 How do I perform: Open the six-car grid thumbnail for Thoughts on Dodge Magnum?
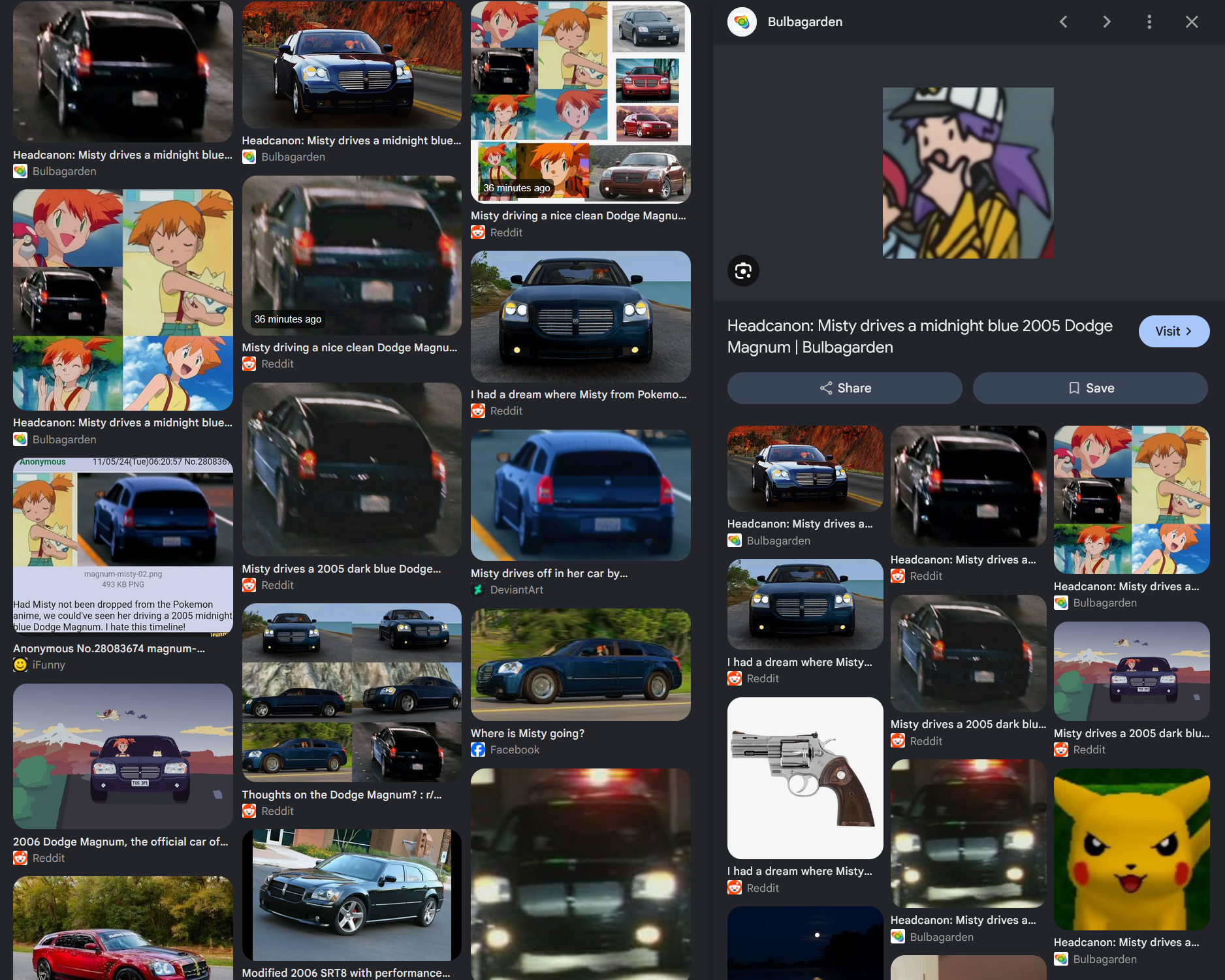(352, 693)
